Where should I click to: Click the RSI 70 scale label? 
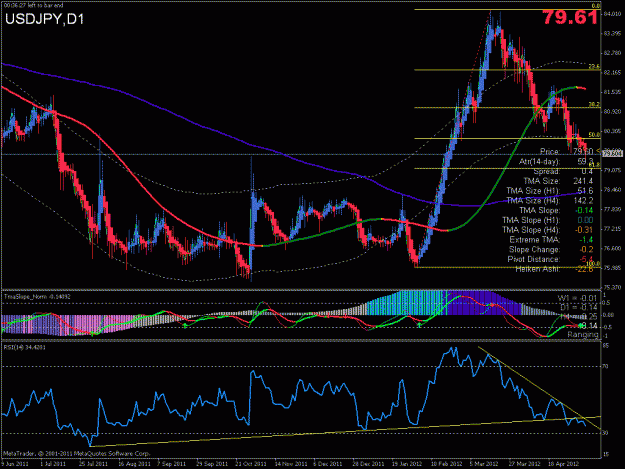pos(606,366)
